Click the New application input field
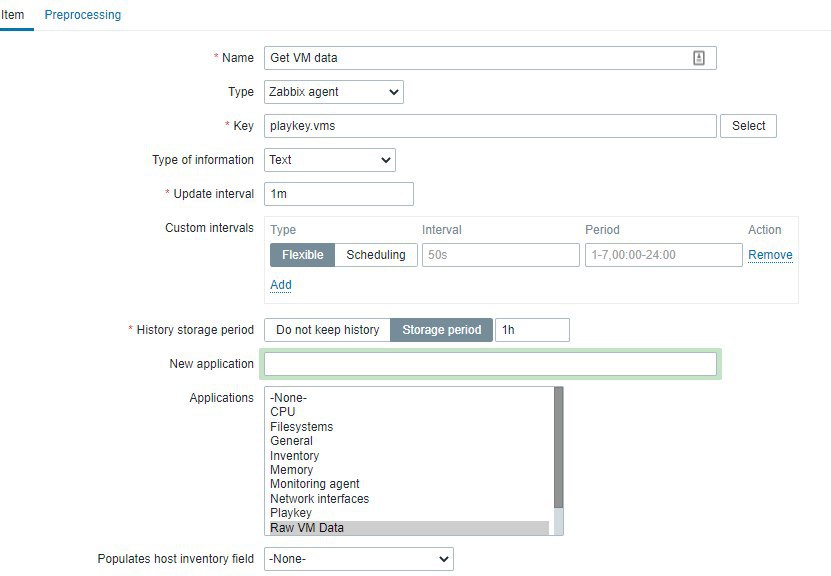This screenshot has width=831, height=576. point(490,364)
